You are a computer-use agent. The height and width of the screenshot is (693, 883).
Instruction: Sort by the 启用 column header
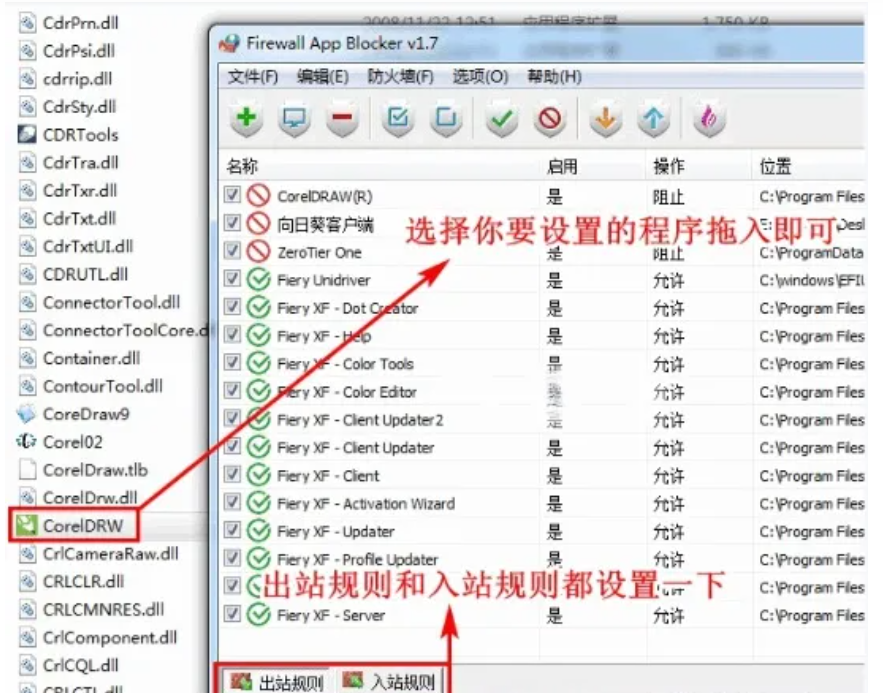coord(593,166)
